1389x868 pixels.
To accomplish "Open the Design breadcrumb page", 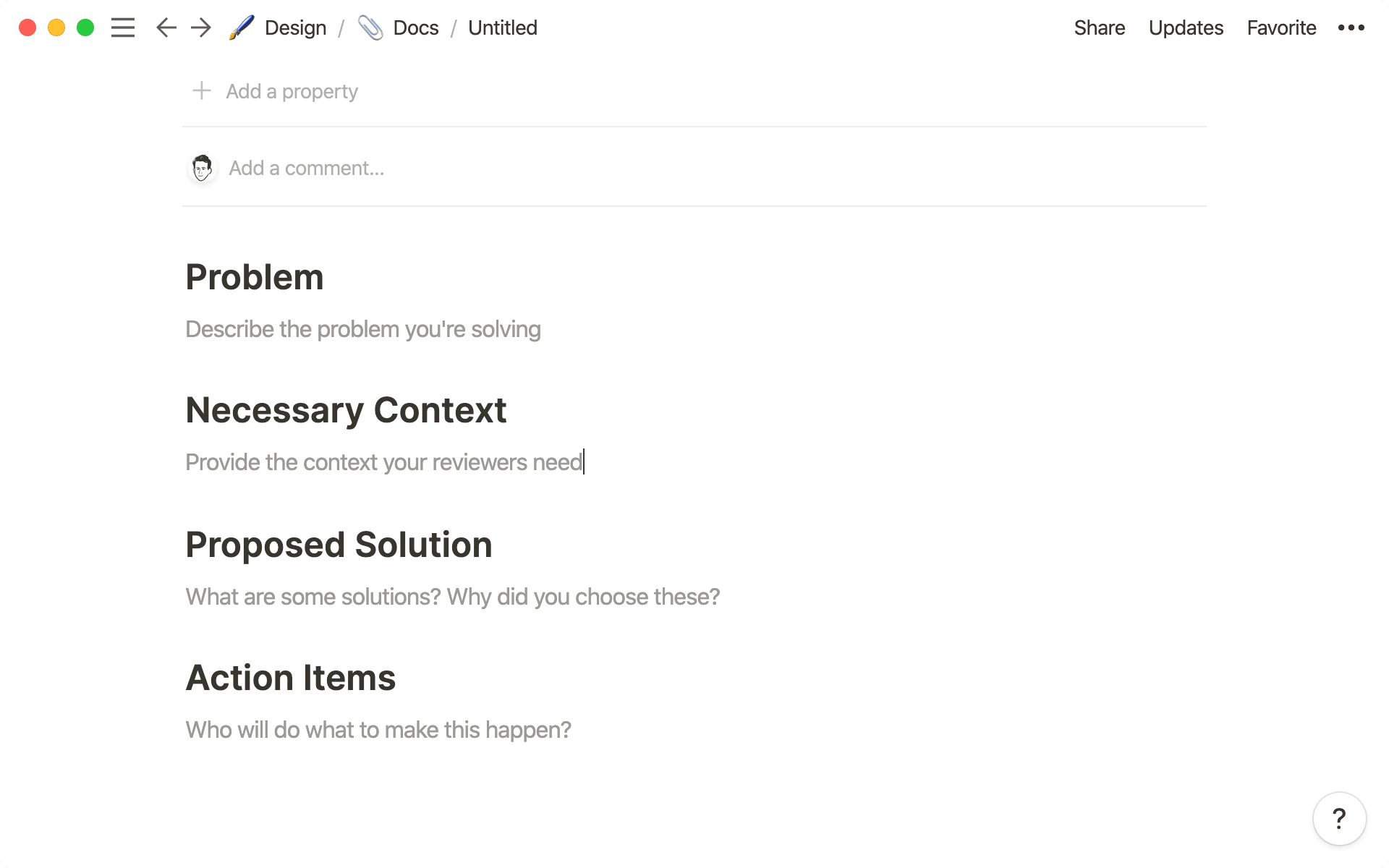I will click(294, 27).
